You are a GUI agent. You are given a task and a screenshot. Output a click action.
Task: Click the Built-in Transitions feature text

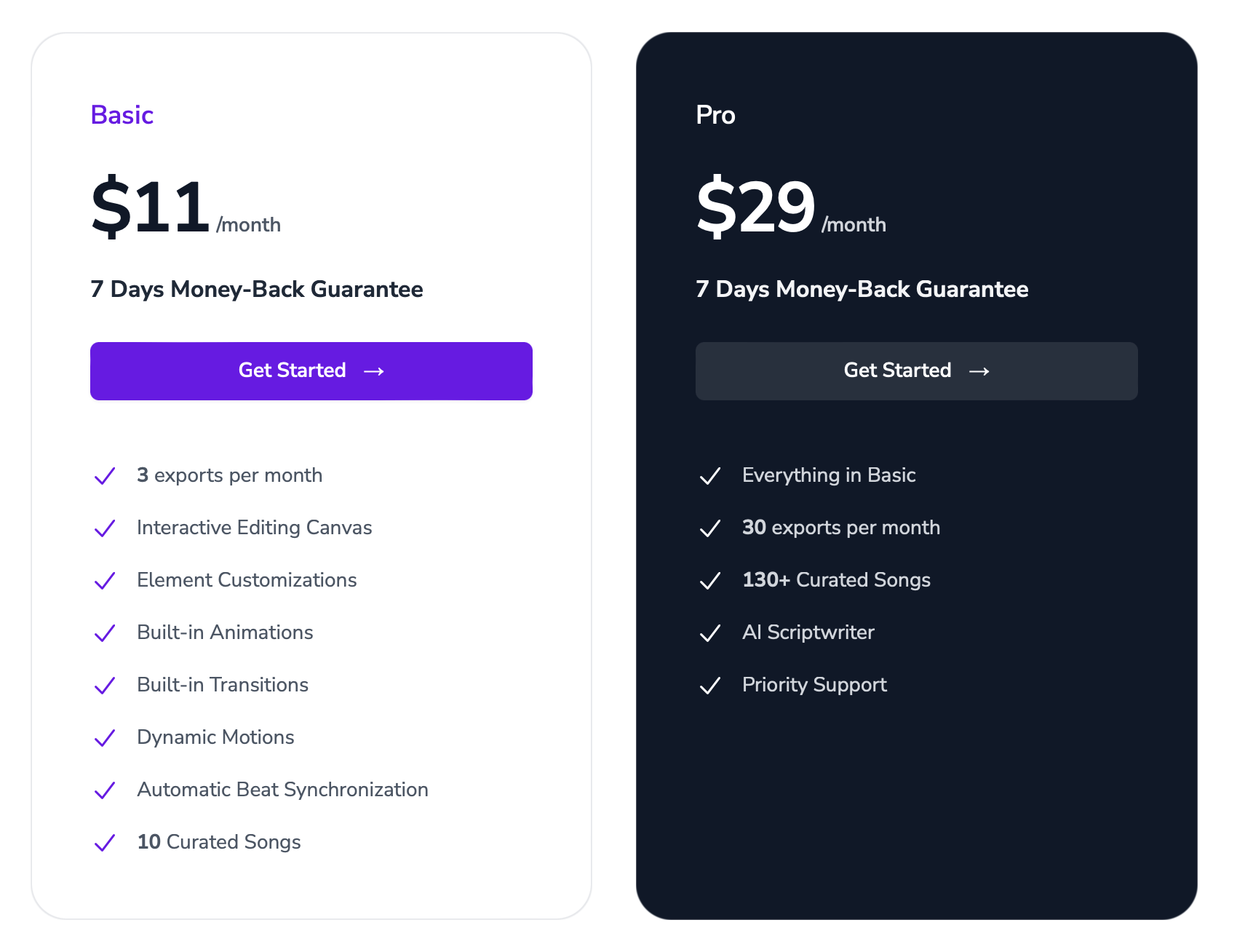(x=223, y=685)
